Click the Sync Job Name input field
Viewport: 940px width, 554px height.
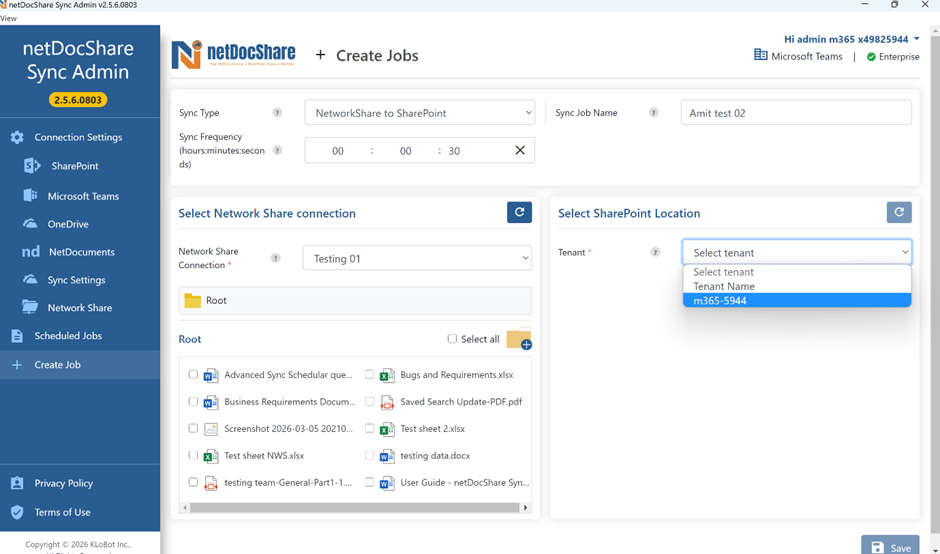pyautogui.click(x=796, y=113)
